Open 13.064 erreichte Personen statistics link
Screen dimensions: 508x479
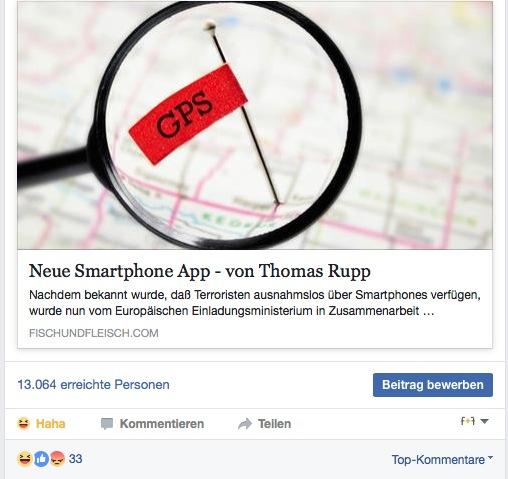point(93,385)
